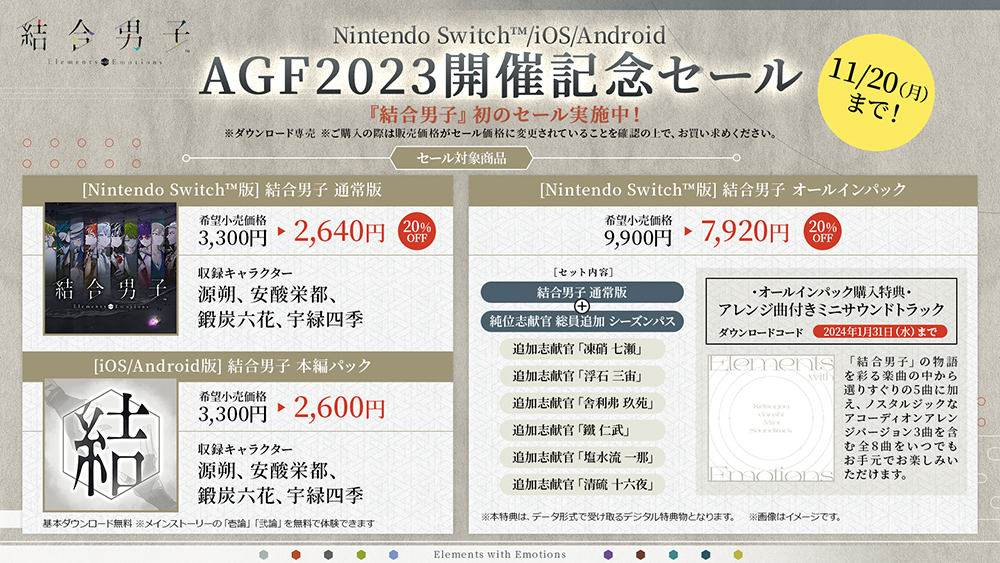Pick the periwinkle blue hexagon swatch at bottom
1000x563 pixels.
pyautogui.click(x=393, y=555)
